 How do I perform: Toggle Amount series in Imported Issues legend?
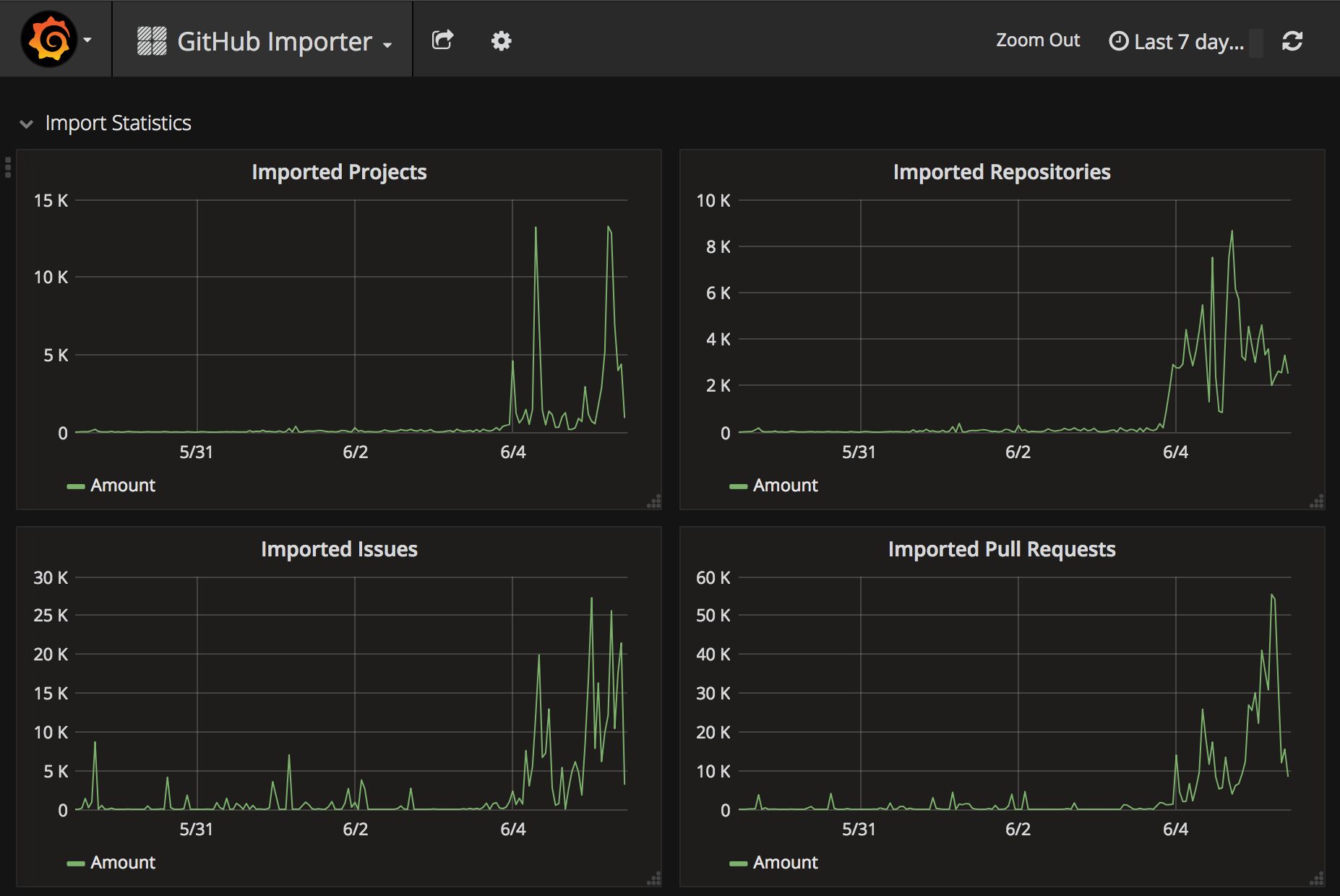(x=122, y=863)
